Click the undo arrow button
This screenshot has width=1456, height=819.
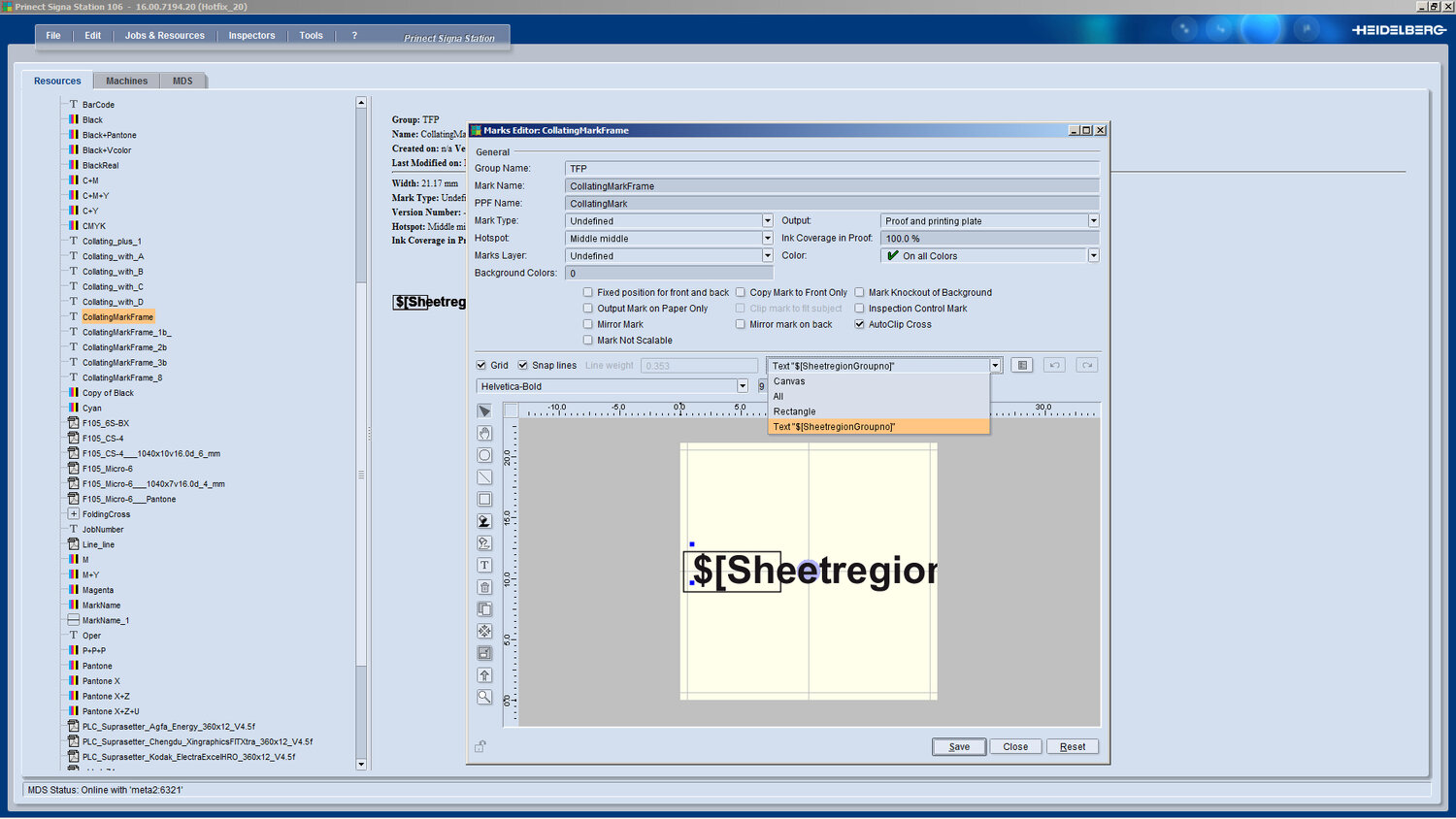1054,365
